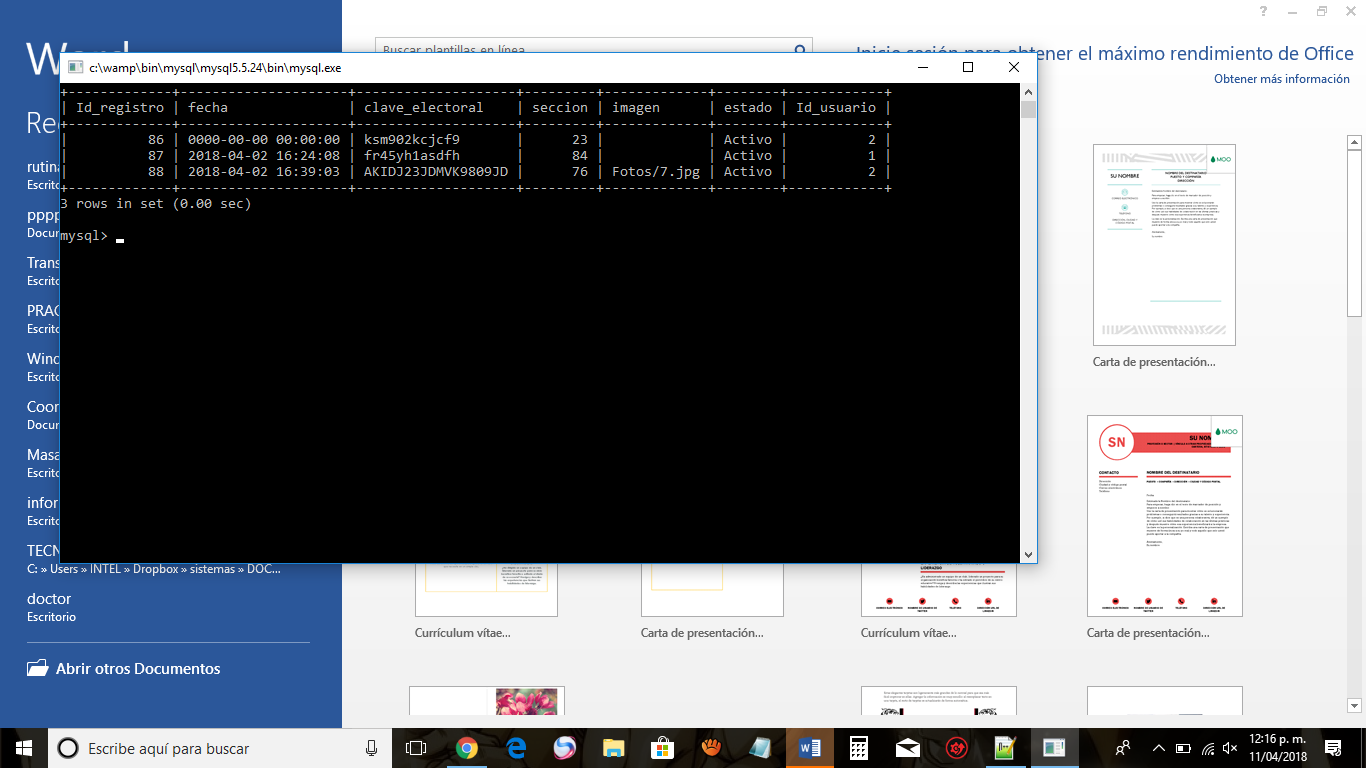Click the notepad-style taskbar icon
Screen dimensions: 1366x768
760,748
